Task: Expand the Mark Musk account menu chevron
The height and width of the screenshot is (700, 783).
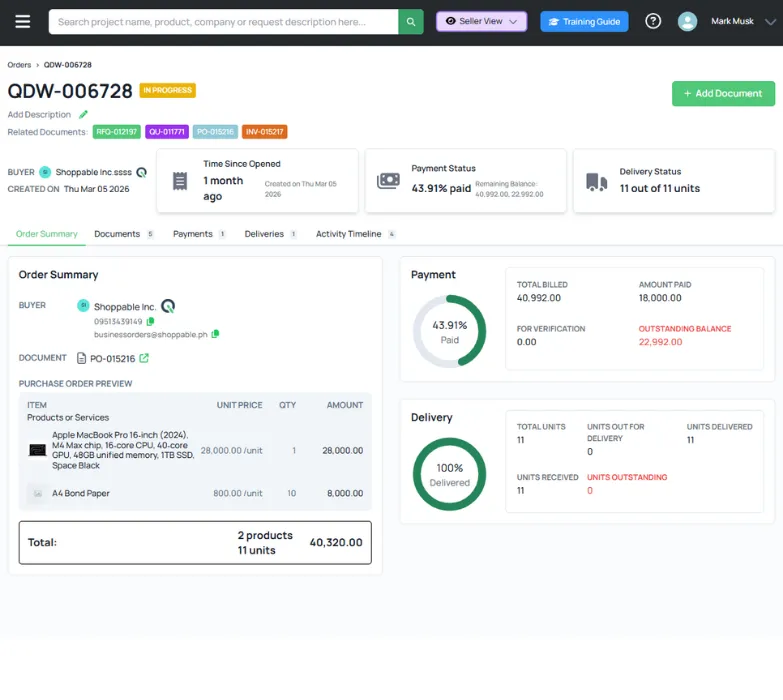Action: (x=771, y=21)
